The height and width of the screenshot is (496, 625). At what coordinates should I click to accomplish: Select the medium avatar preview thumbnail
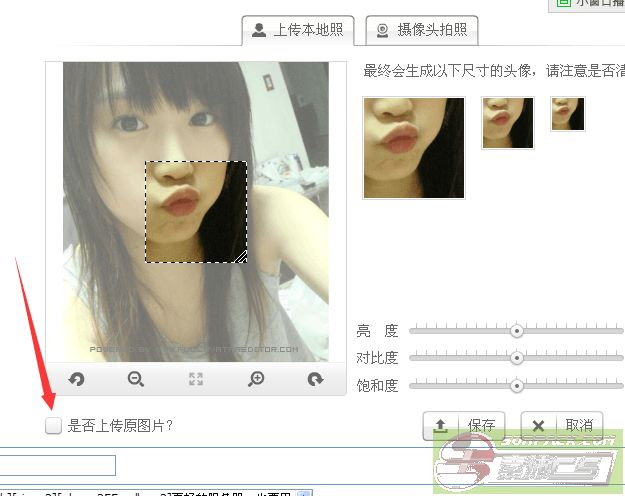click(508, 123)
